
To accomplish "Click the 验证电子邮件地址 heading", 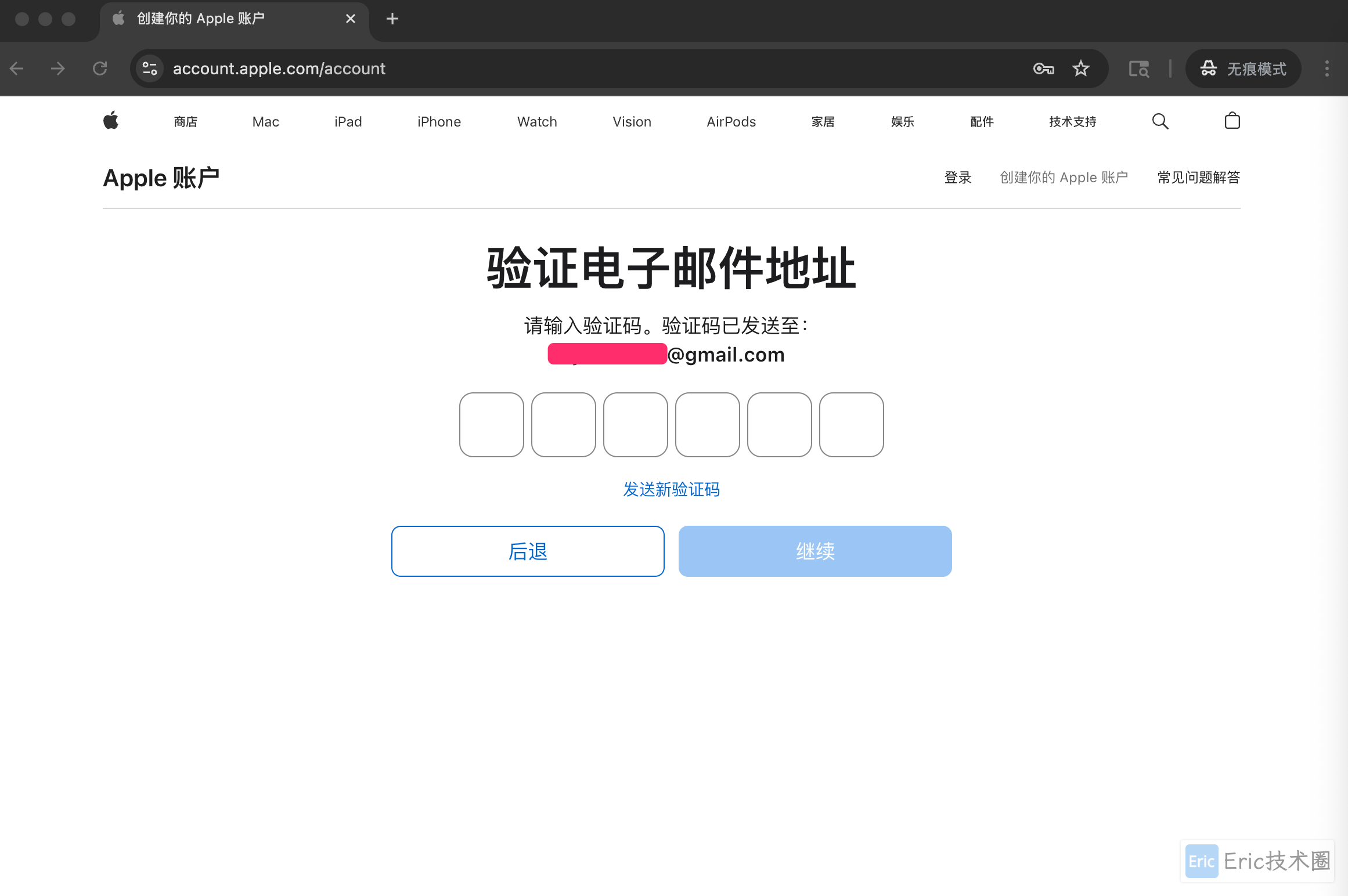I will (672, 268).
